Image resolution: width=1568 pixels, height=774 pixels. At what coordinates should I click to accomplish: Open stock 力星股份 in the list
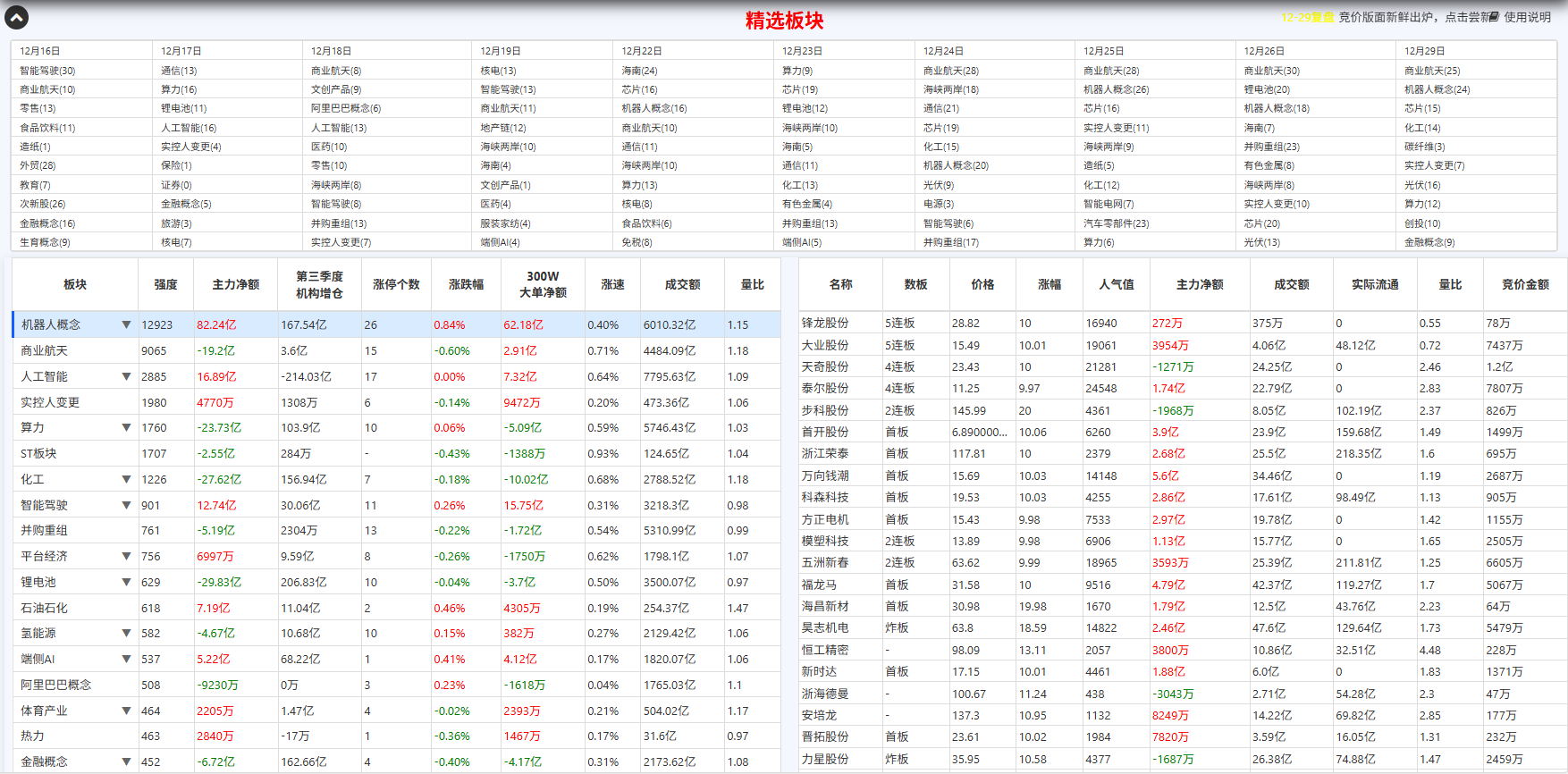pyautogui.click(x=825, y=759)
